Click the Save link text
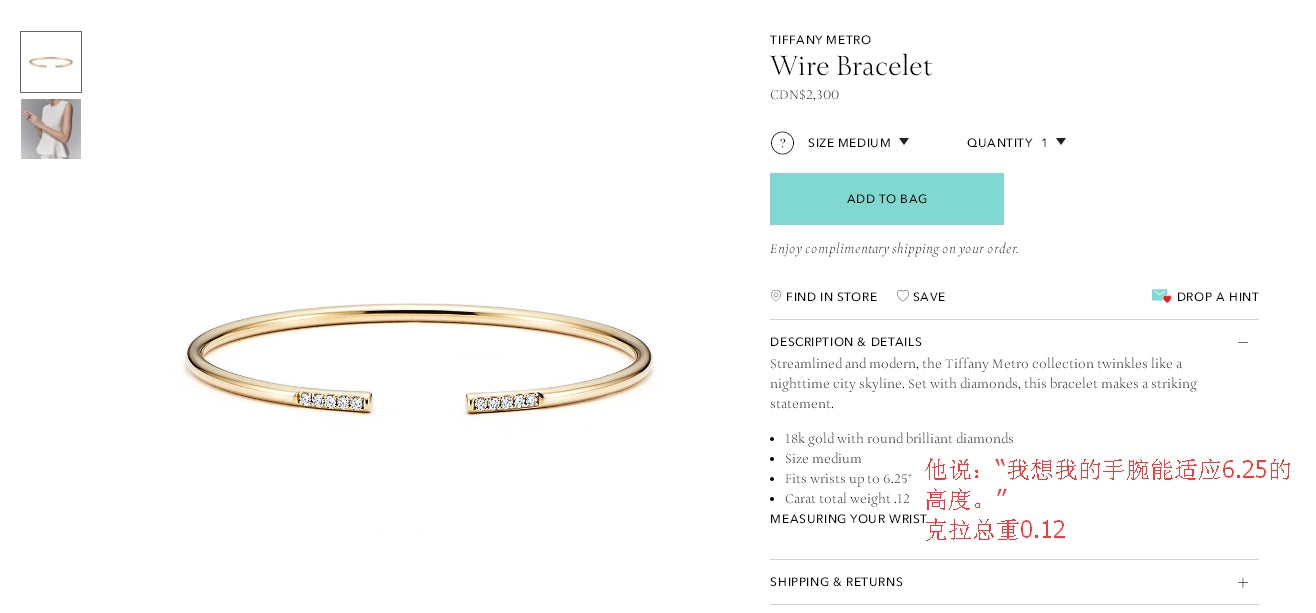 tap(929, 297)
